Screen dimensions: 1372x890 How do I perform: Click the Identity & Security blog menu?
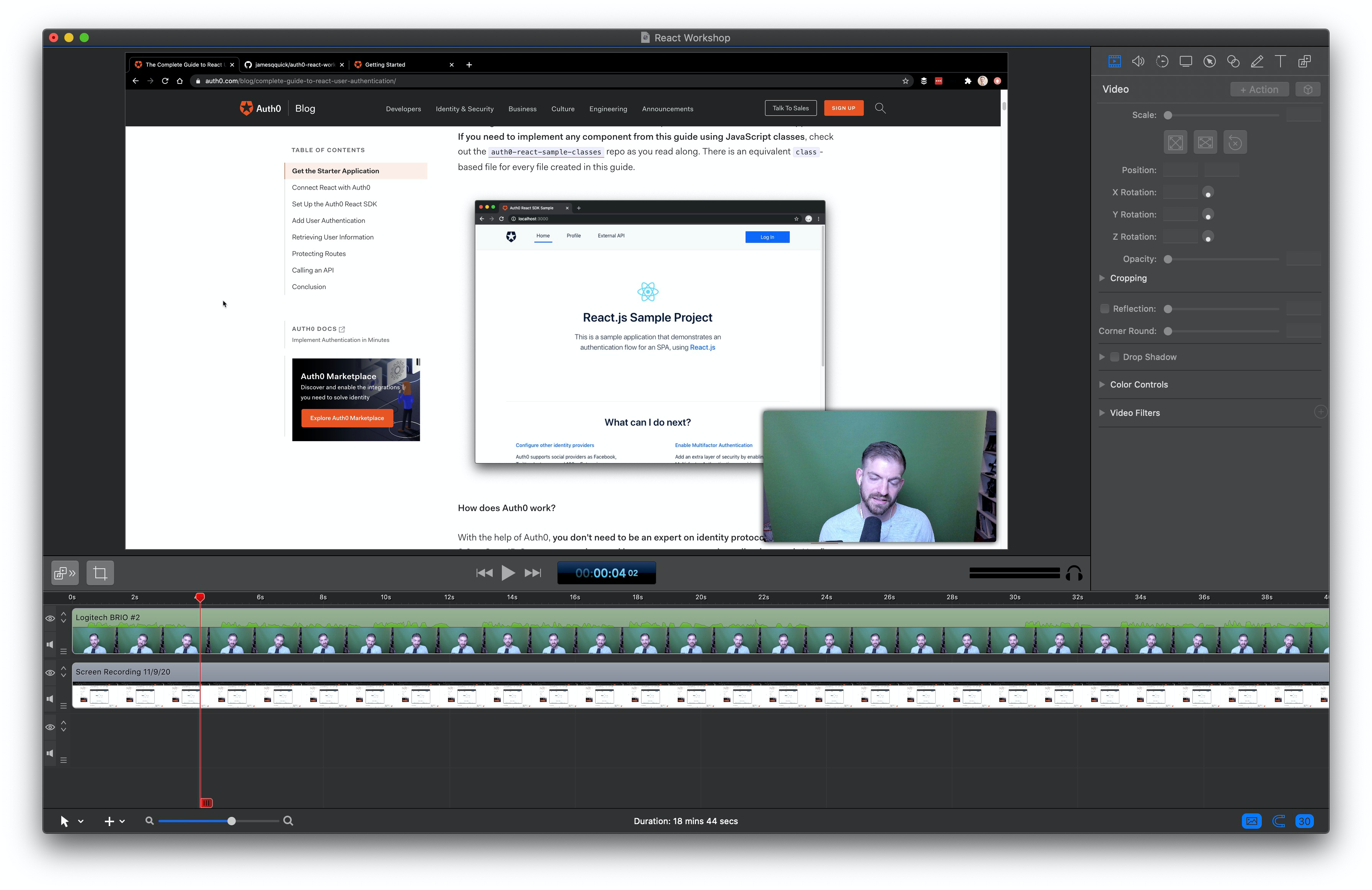[465, 109]
